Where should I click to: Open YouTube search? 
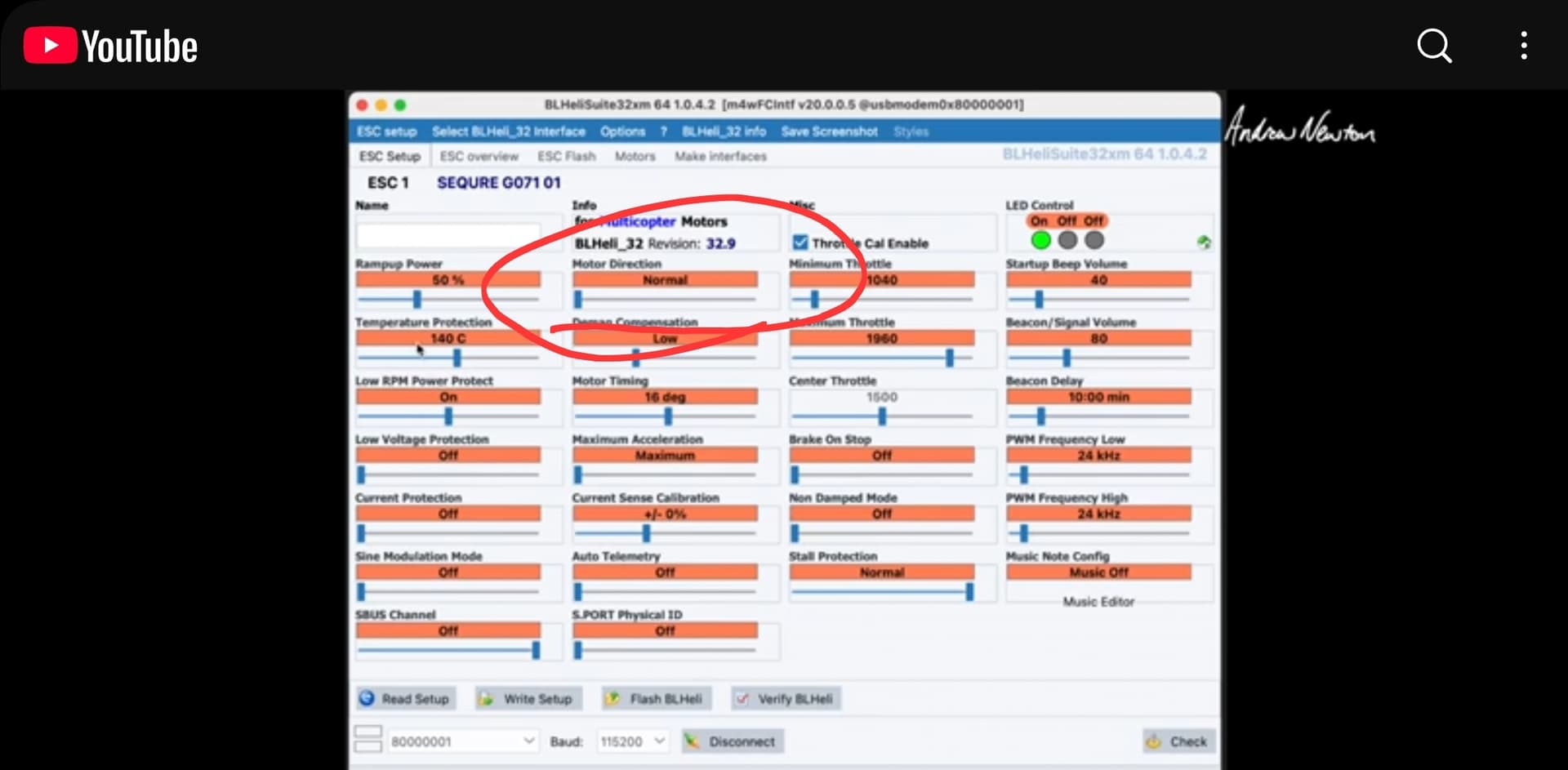[x=1434, y=46]
